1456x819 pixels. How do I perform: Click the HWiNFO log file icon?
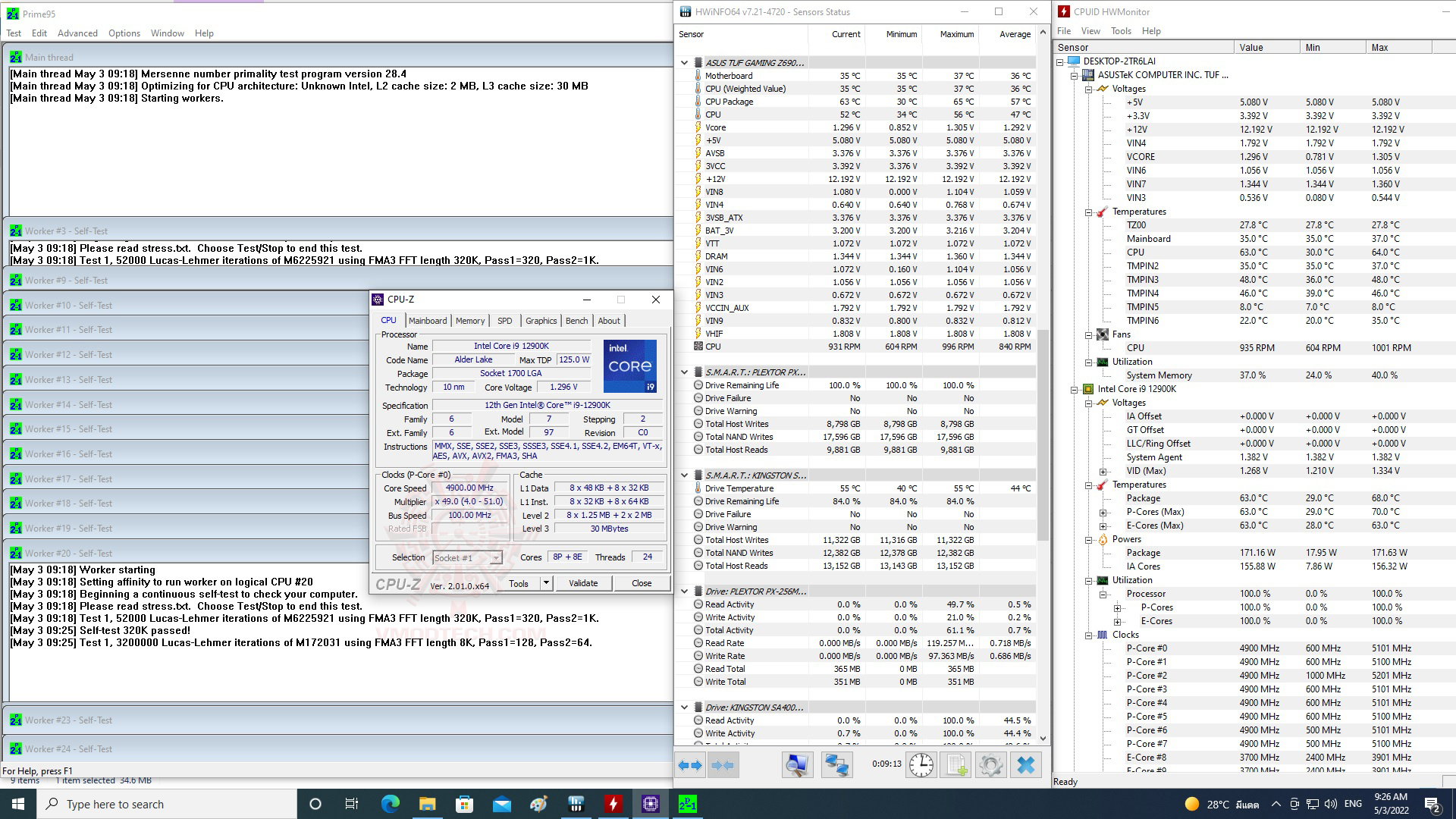tap(956, 765)
